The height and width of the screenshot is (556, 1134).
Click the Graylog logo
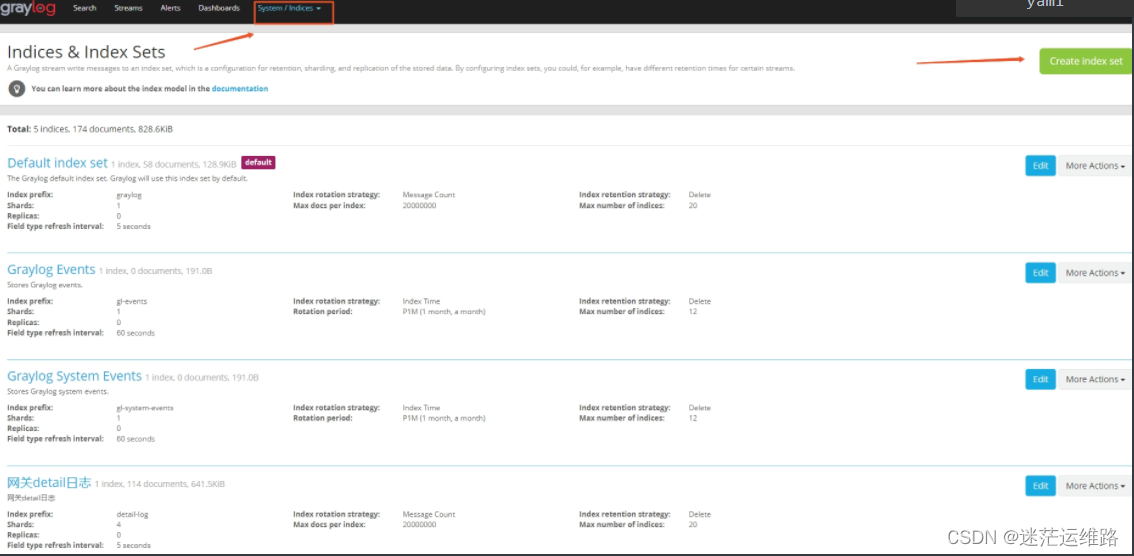(x=28, y=9)
